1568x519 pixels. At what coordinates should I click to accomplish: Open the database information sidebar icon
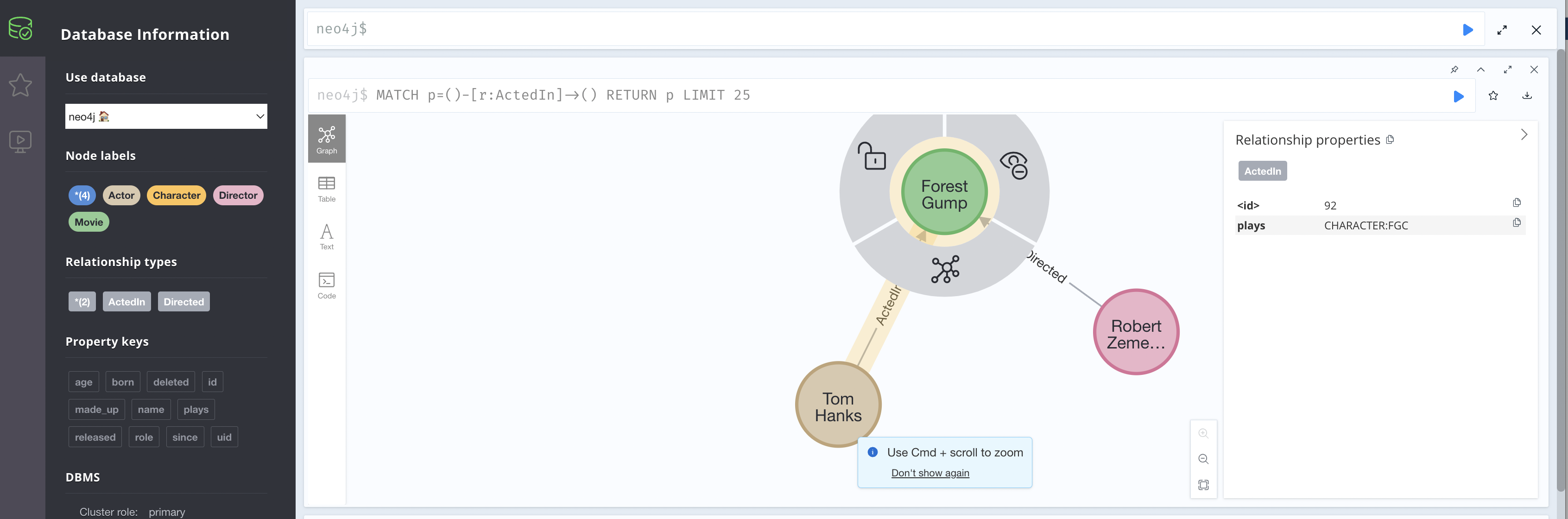coord(20,28)
